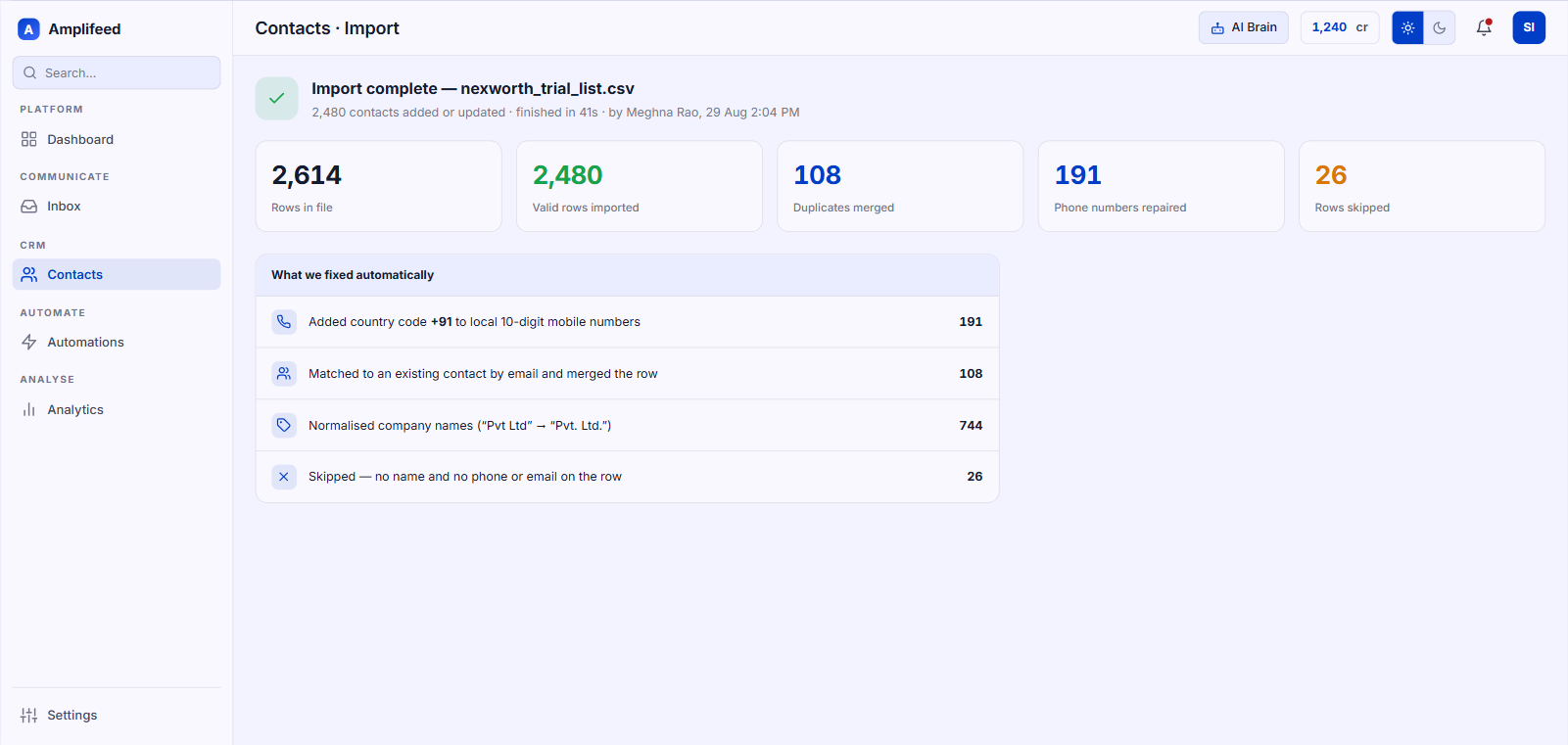
Task: Click the Import complete file name heading
Action: click(x=473, y=89)
